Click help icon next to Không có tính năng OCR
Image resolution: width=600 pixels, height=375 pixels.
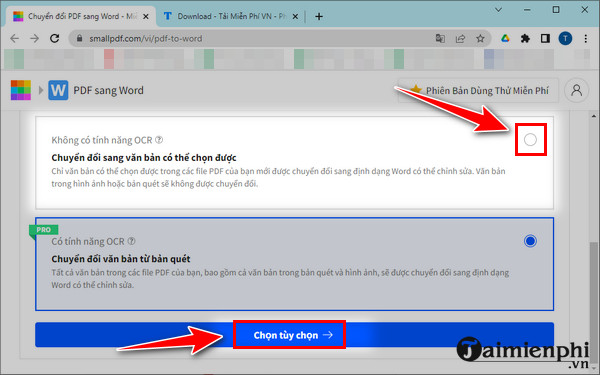click(x=159, y=140)
